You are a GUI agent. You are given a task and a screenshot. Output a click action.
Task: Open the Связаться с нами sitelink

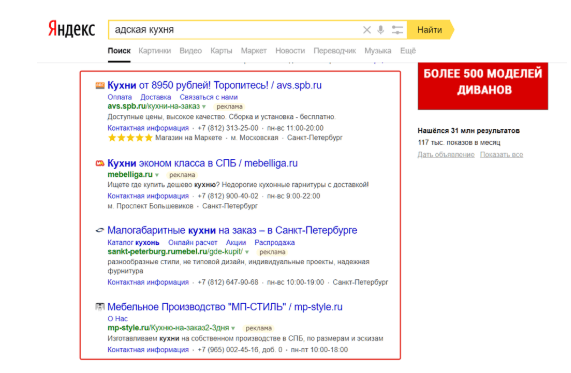pyautogui.click(x=209, y=97)
